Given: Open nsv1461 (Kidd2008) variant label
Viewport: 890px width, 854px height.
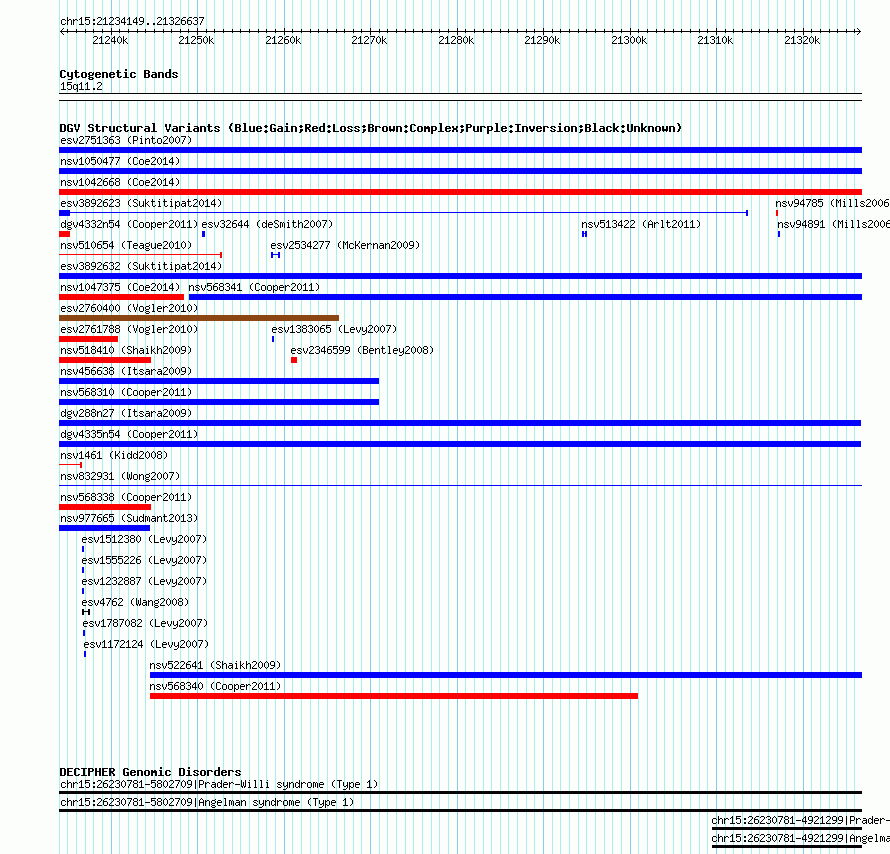Looking at the screenshot, I should pyautogui.click(x=114, y=455).
